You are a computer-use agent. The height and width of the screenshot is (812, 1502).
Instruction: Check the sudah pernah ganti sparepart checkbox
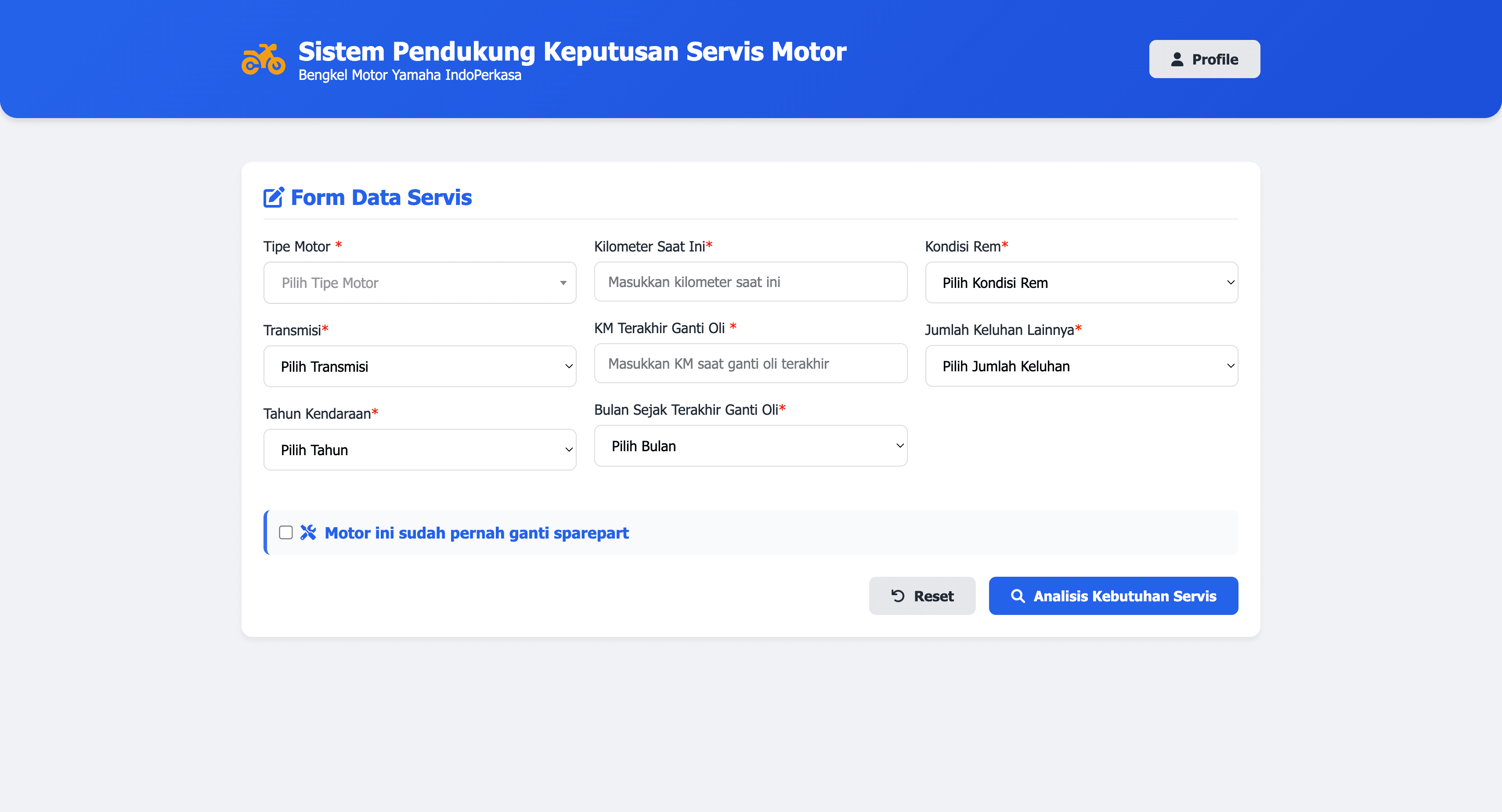tap(286, 532)
